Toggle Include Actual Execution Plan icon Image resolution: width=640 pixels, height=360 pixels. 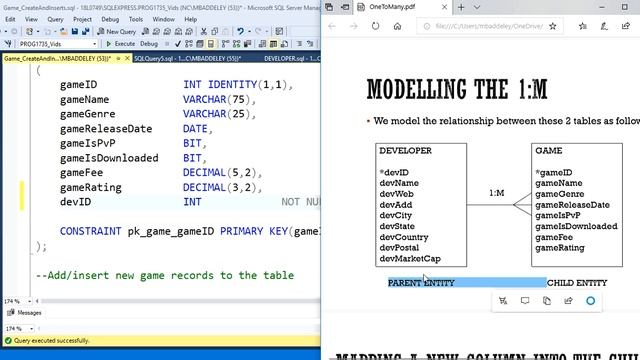pos(226,44)
